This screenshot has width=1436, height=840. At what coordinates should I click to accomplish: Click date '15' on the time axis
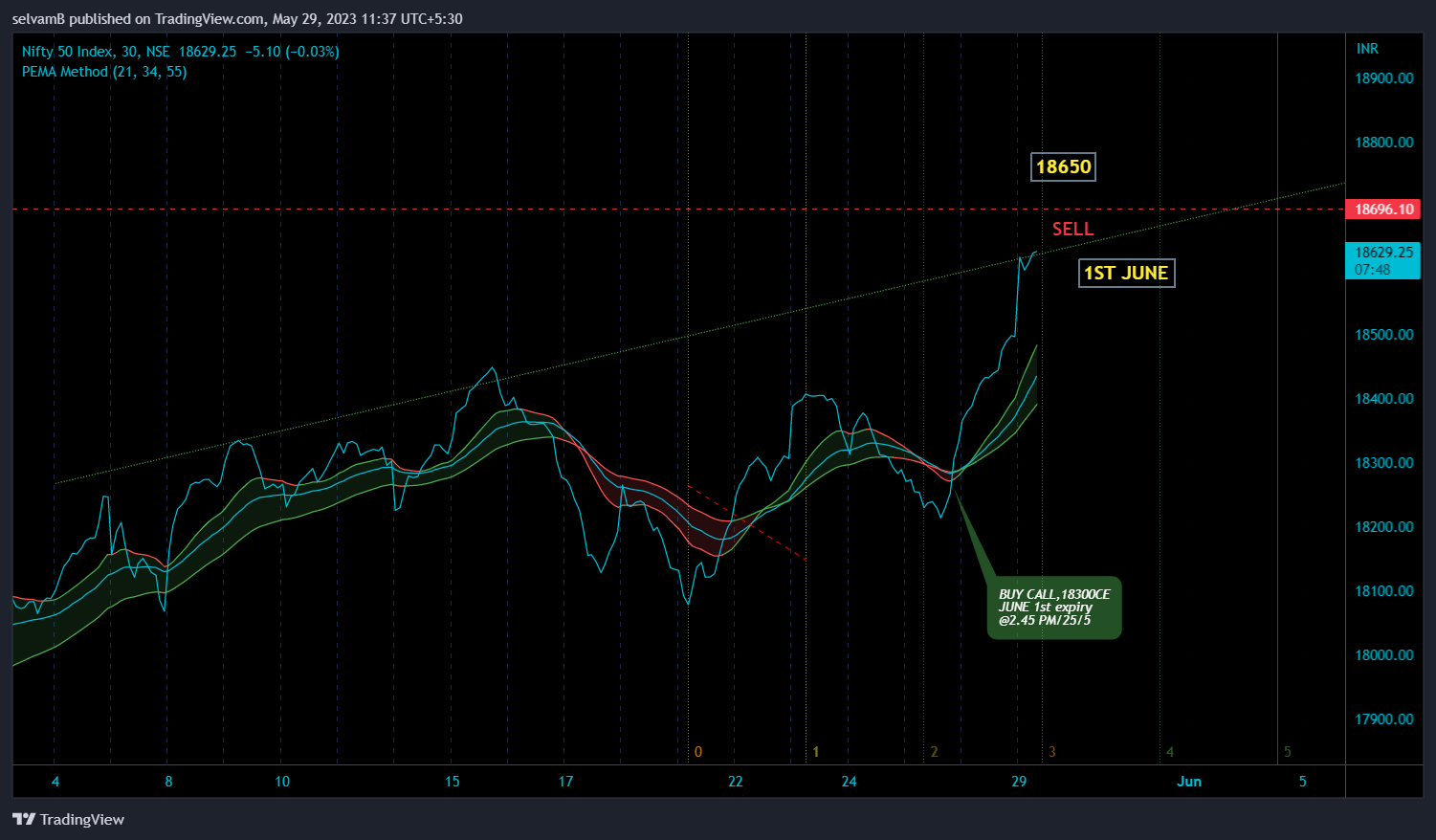click(452, 782)
